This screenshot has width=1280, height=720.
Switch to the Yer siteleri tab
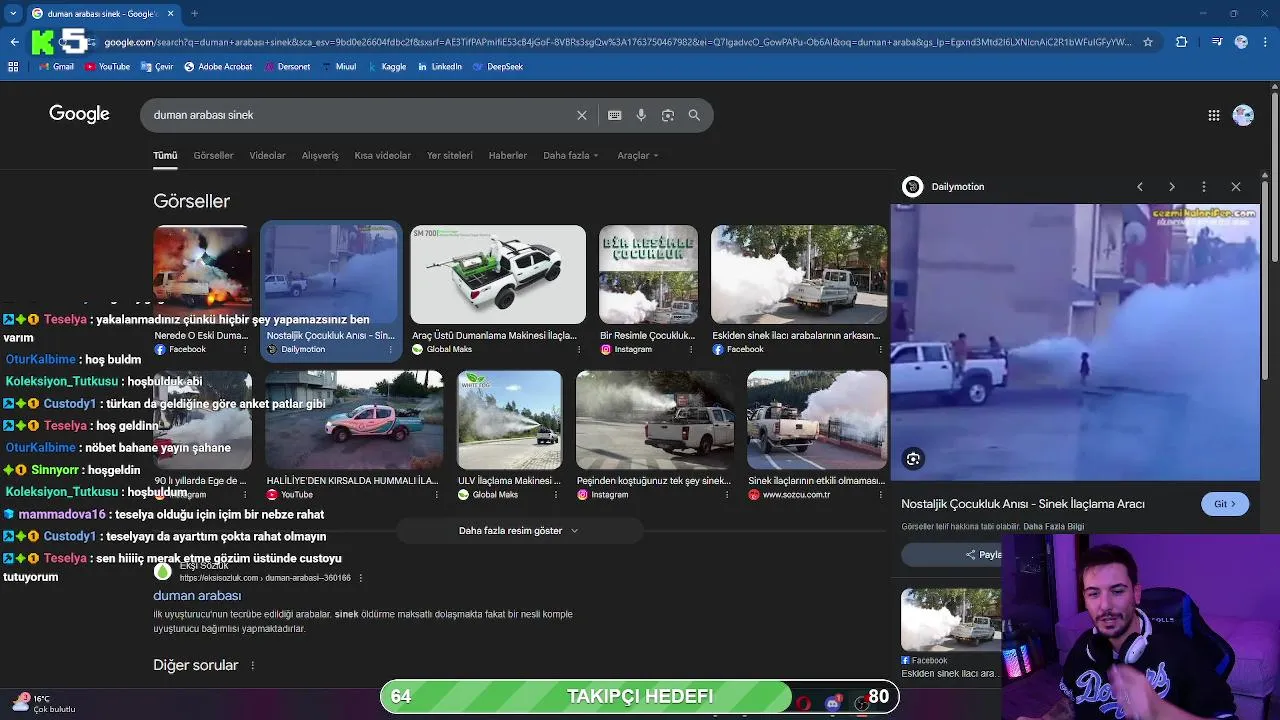450,155
